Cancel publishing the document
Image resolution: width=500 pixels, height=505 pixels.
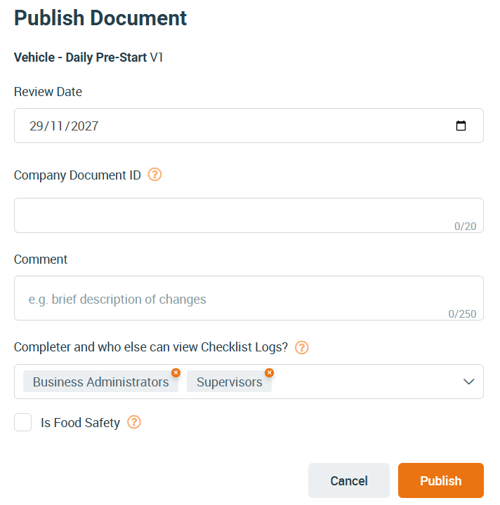point(349,480)
